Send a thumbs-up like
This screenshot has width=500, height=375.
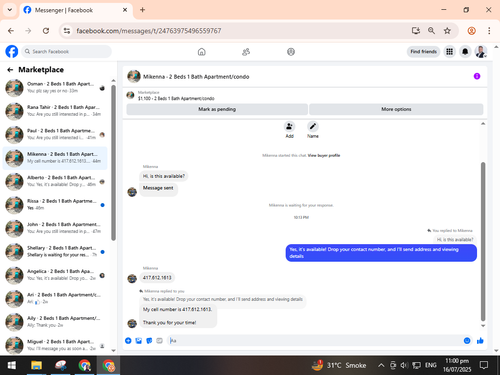pyautogui.click(x=480, y=341)
